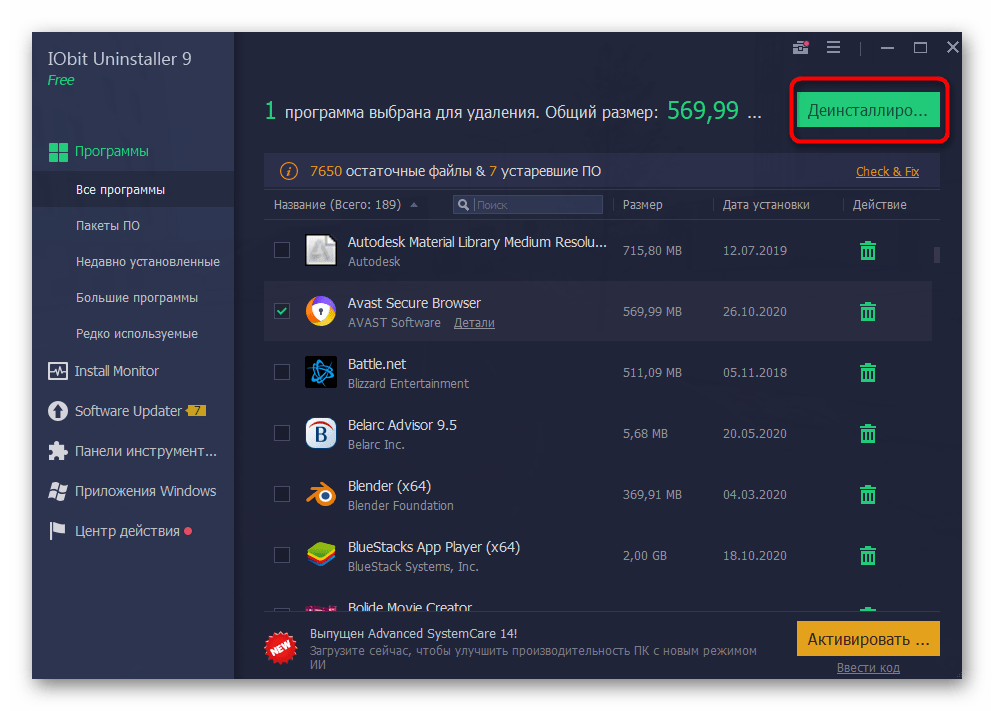Open Панели инструментов section
The height and width of the screenshot is (711, 994).
pos(133,451)
